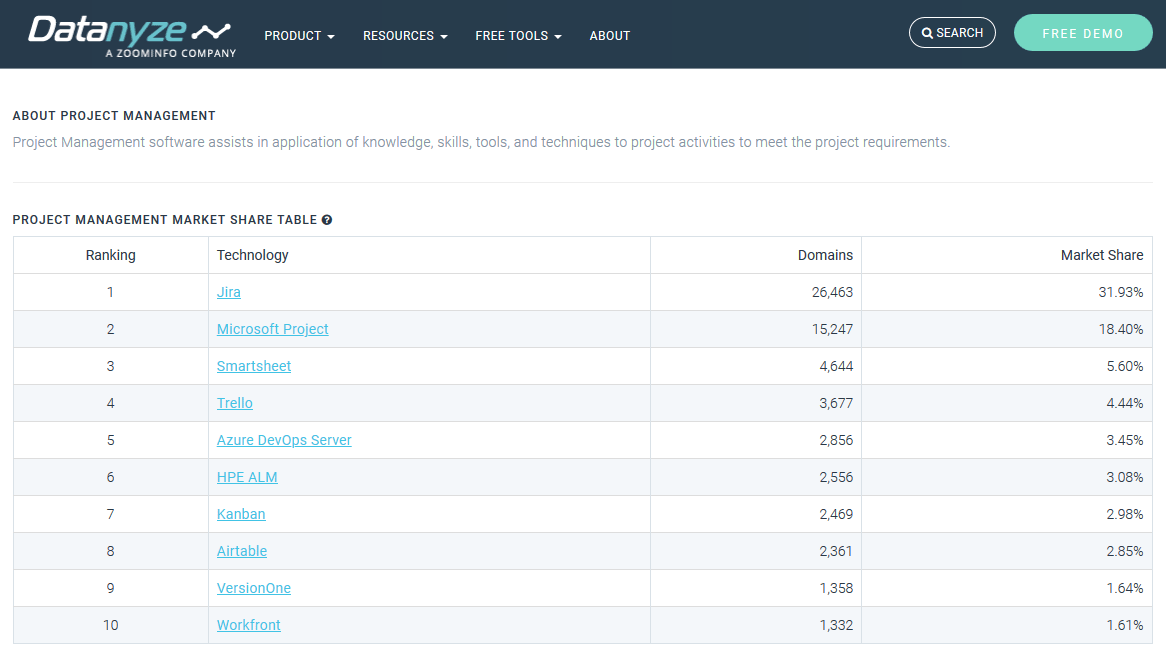
Task: Open the Product dropdown menu
Action: tap(300, 36)
